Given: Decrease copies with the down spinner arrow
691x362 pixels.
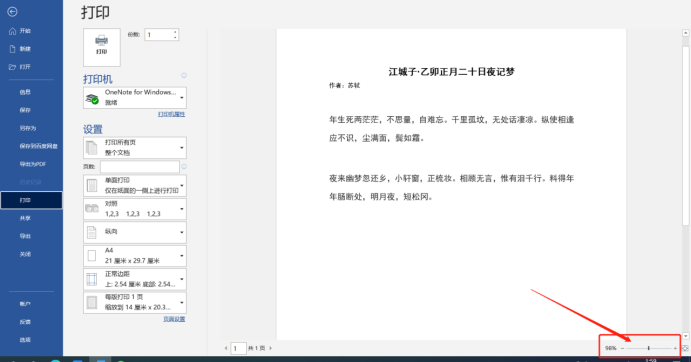Looking at the screenshot, I should [x=175, y=38].
